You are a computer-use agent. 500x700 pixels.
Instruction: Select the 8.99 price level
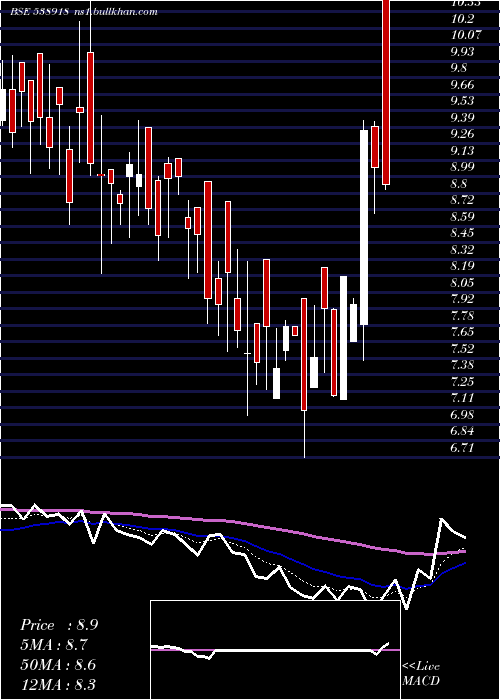[x=462, y=167]
